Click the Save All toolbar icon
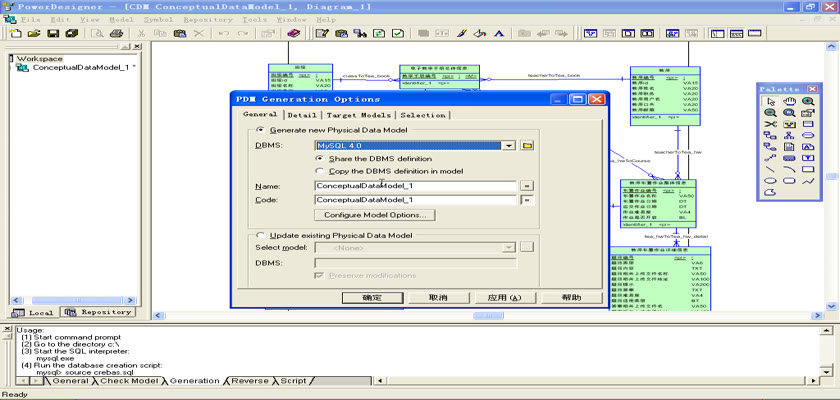Viewport: 840px width, 400px height. point(71,33)
